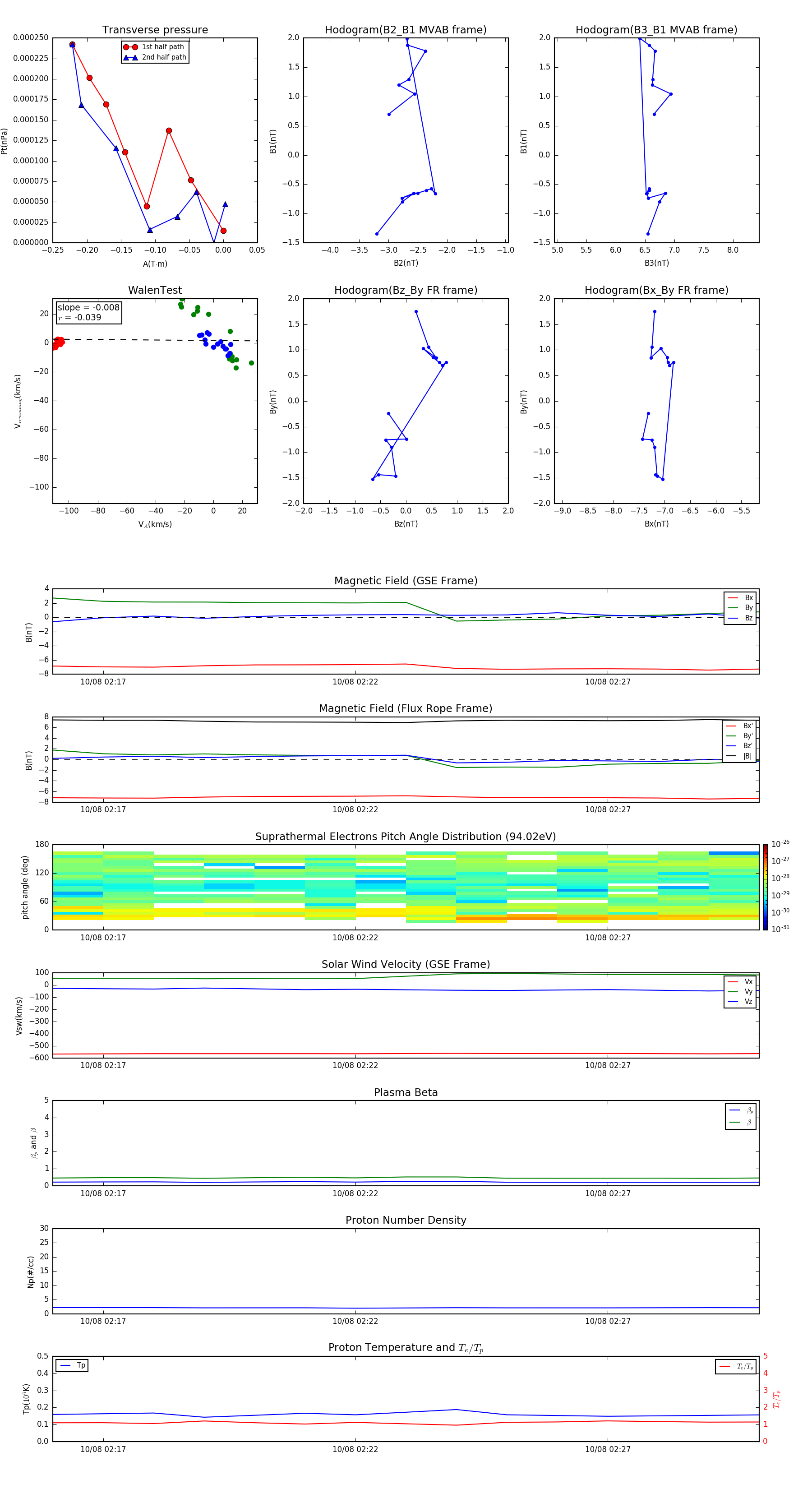Viewport: 812px width, 1489px height.
Task: Click the 'Solar Wind Velocity (GSE Frame)' title
Action: pos(406,965)
